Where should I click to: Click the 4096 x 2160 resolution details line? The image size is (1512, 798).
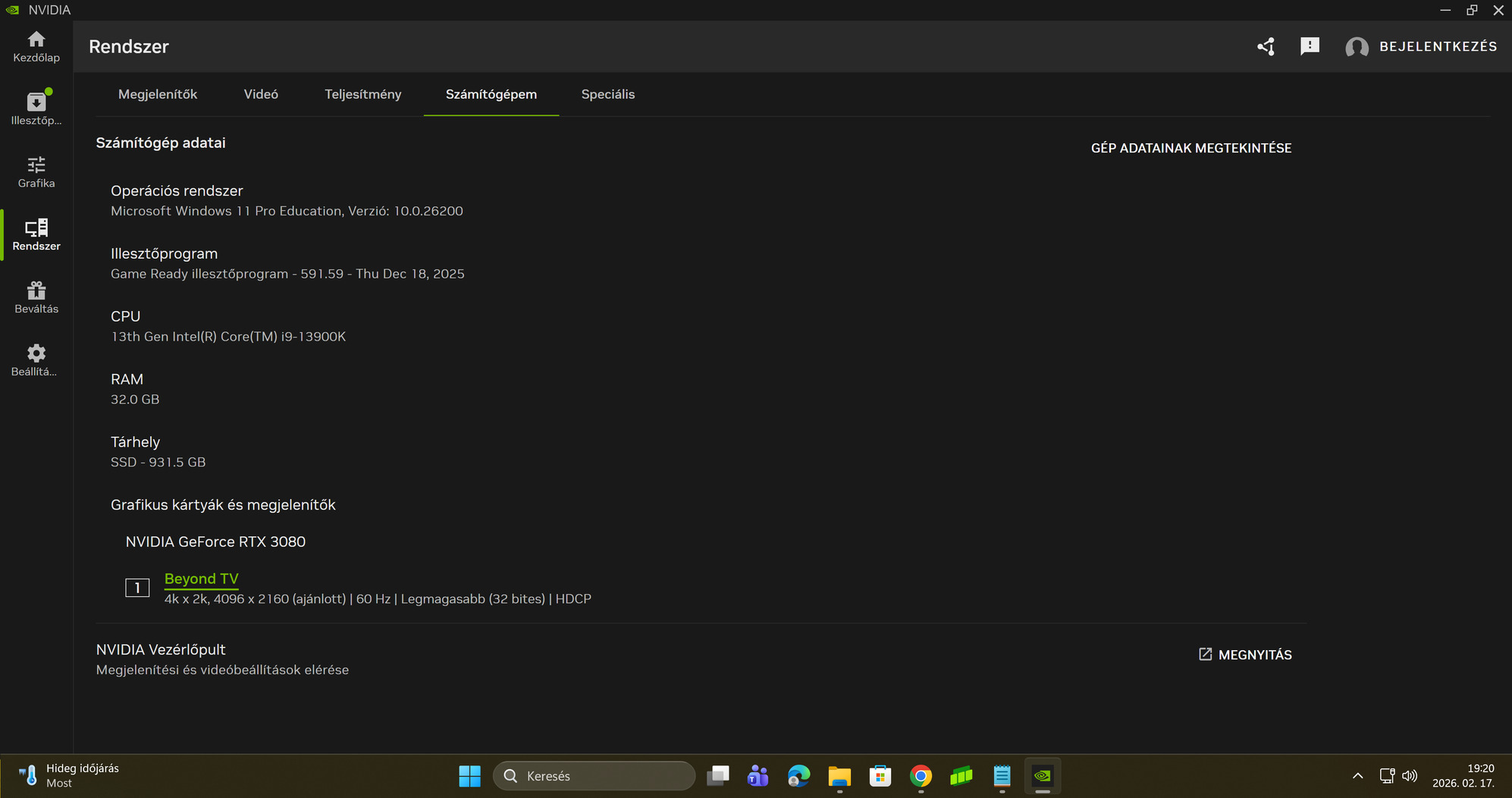click(378, 599)
